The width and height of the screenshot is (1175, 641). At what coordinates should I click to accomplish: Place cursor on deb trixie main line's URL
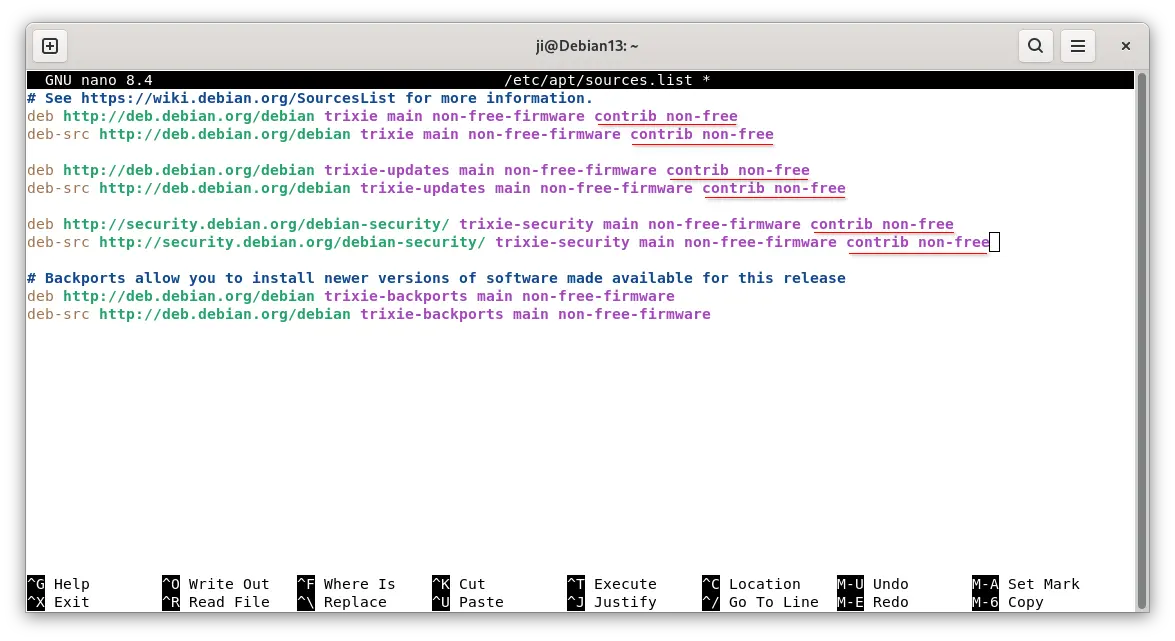click(189, 116)
